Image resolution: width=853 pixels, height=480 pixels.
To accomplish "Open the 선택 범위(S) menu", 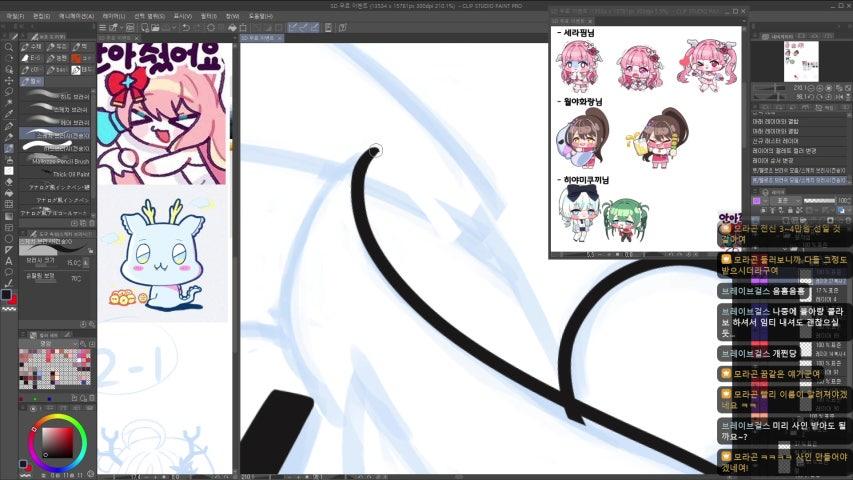I will (x=150, y=16).
